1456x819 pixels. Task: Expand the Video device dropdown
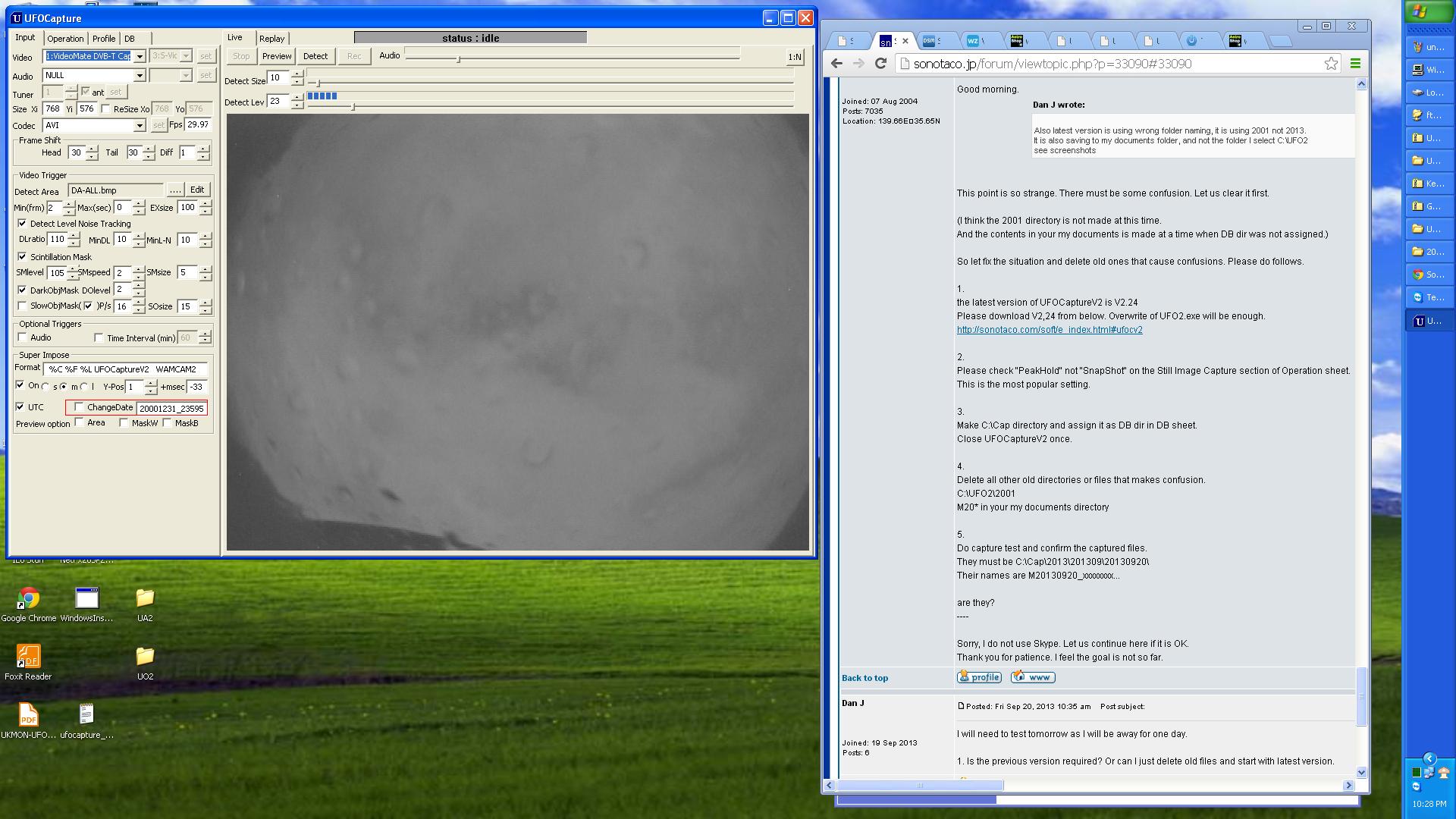pos(140,56)
